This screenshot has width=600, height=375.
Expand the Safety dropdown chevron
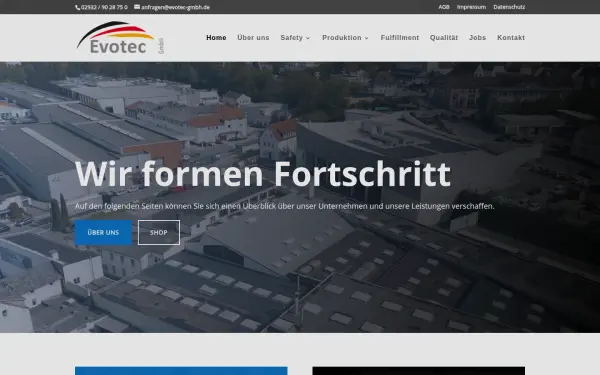(x=308, y=38)
